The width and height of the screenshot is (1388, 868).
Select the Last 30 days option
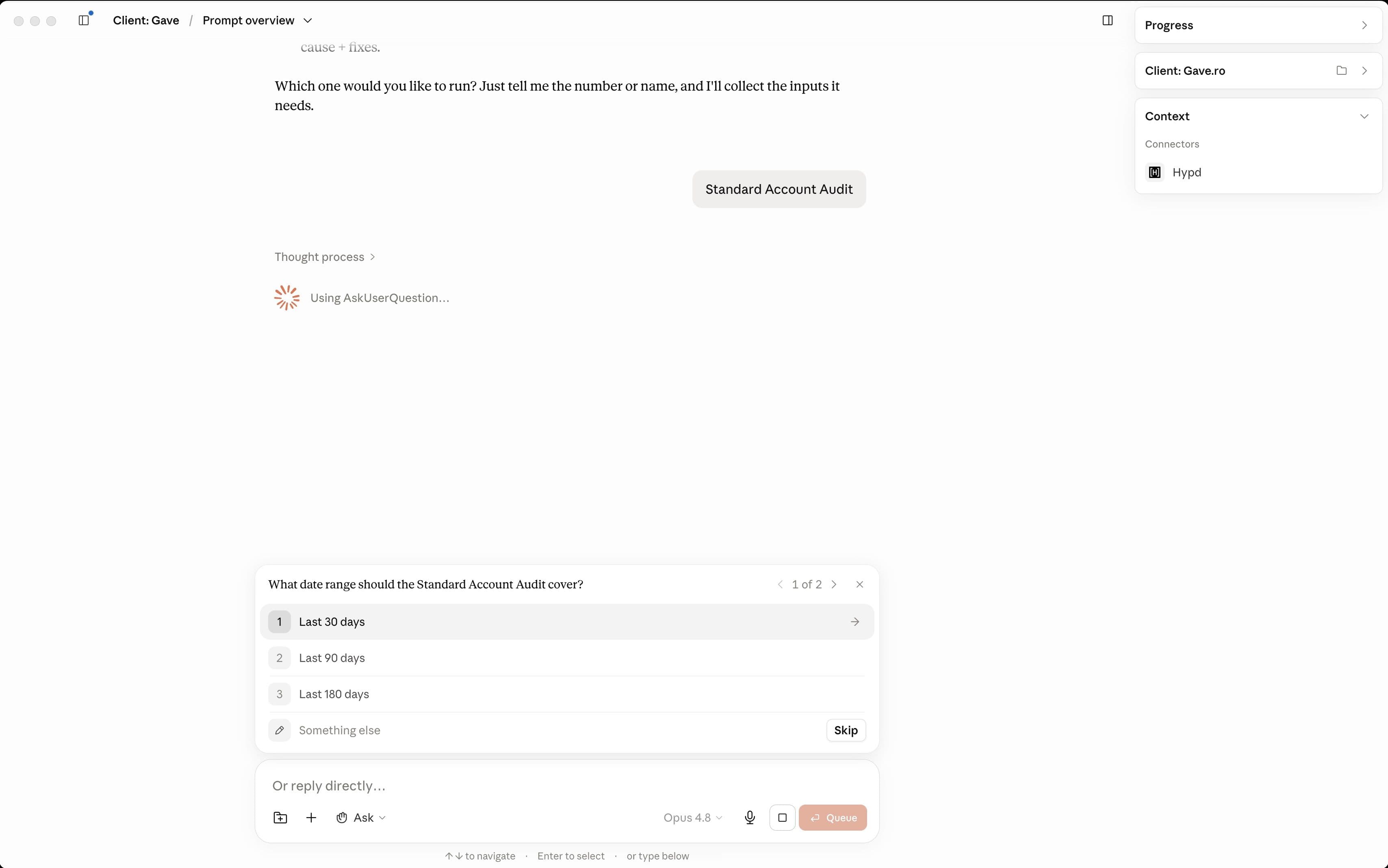click(x=566, y=622)
